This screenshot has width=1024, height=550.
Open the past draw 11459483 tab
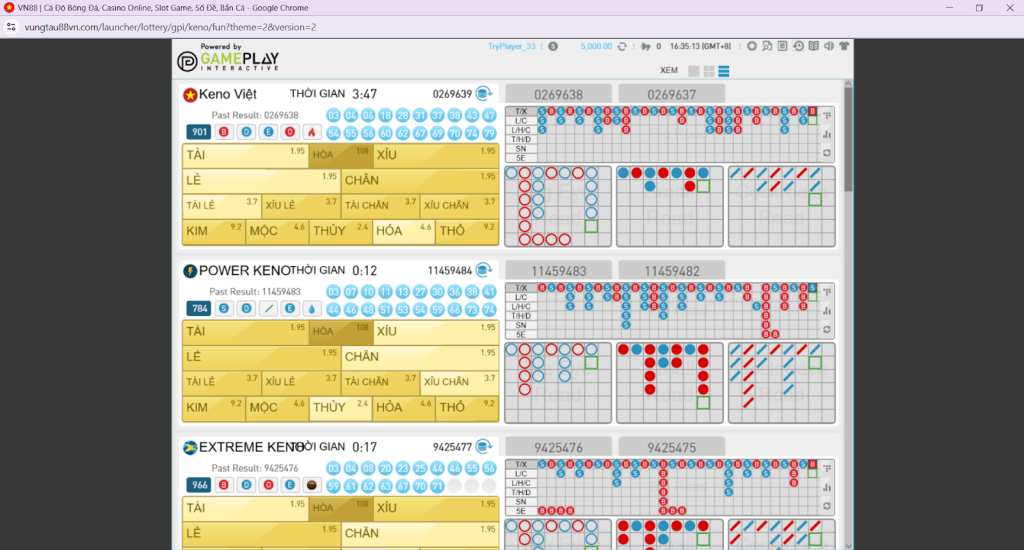(558, 270)
